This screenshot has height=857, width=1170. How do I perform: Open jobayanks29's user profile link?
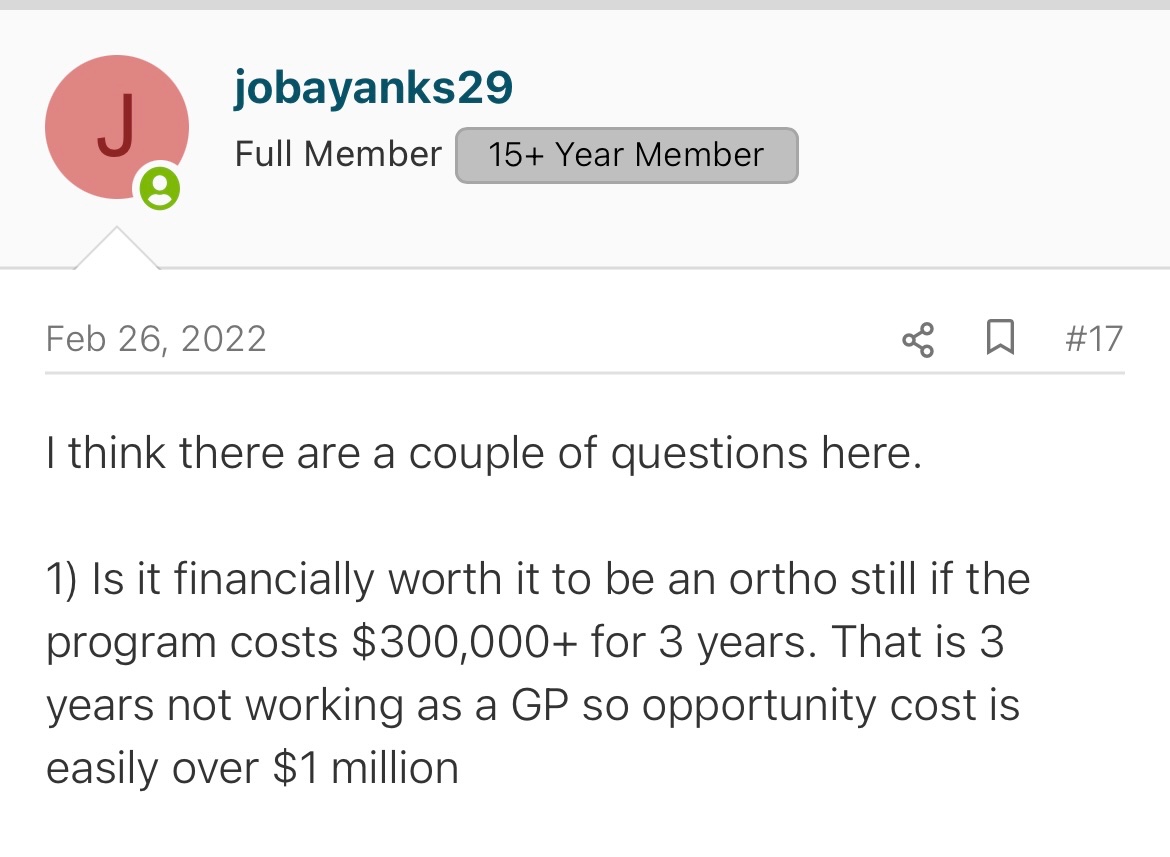[373, 88]
